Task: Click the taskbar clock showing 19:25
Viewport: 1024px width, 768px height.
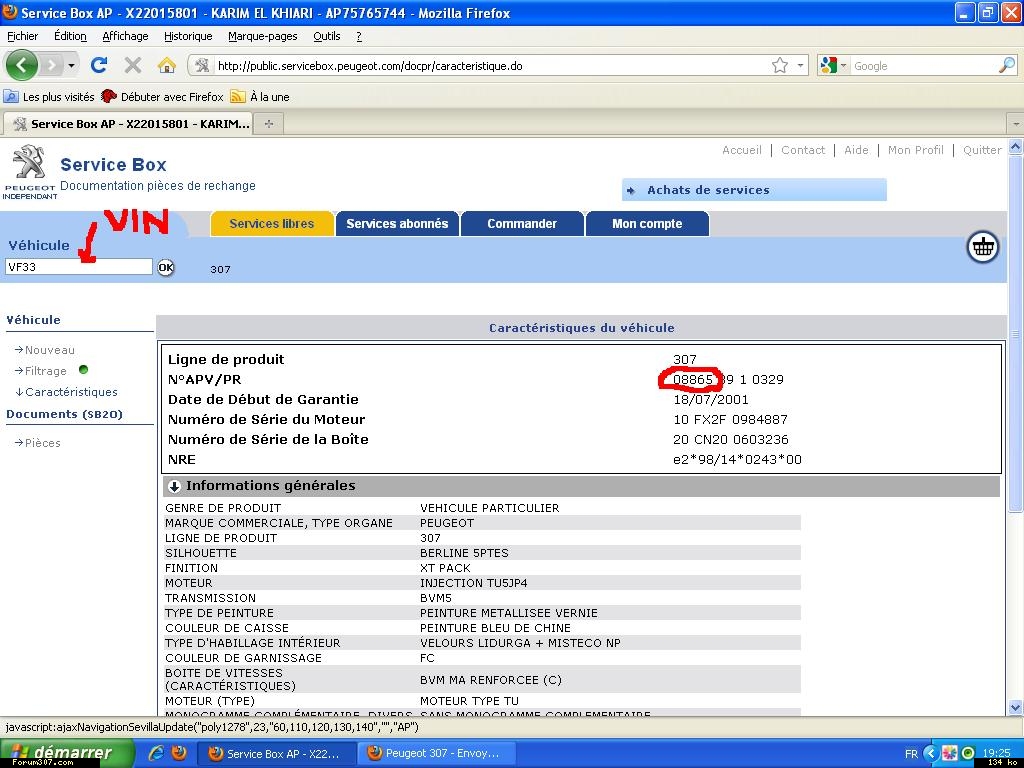Action: pyautogui.click(x=996, y=753)
